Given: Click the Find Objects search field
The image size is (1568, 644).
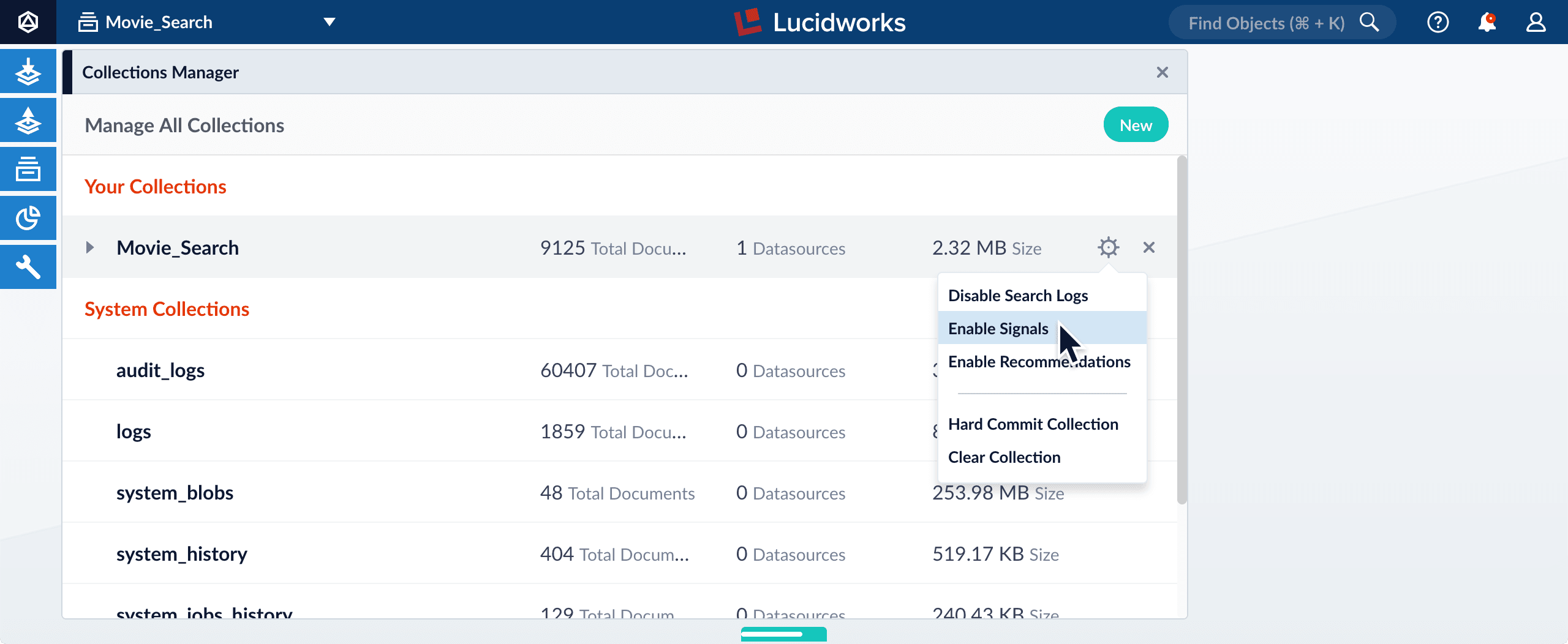Looking at the screenshot, I should (1281, 23).
